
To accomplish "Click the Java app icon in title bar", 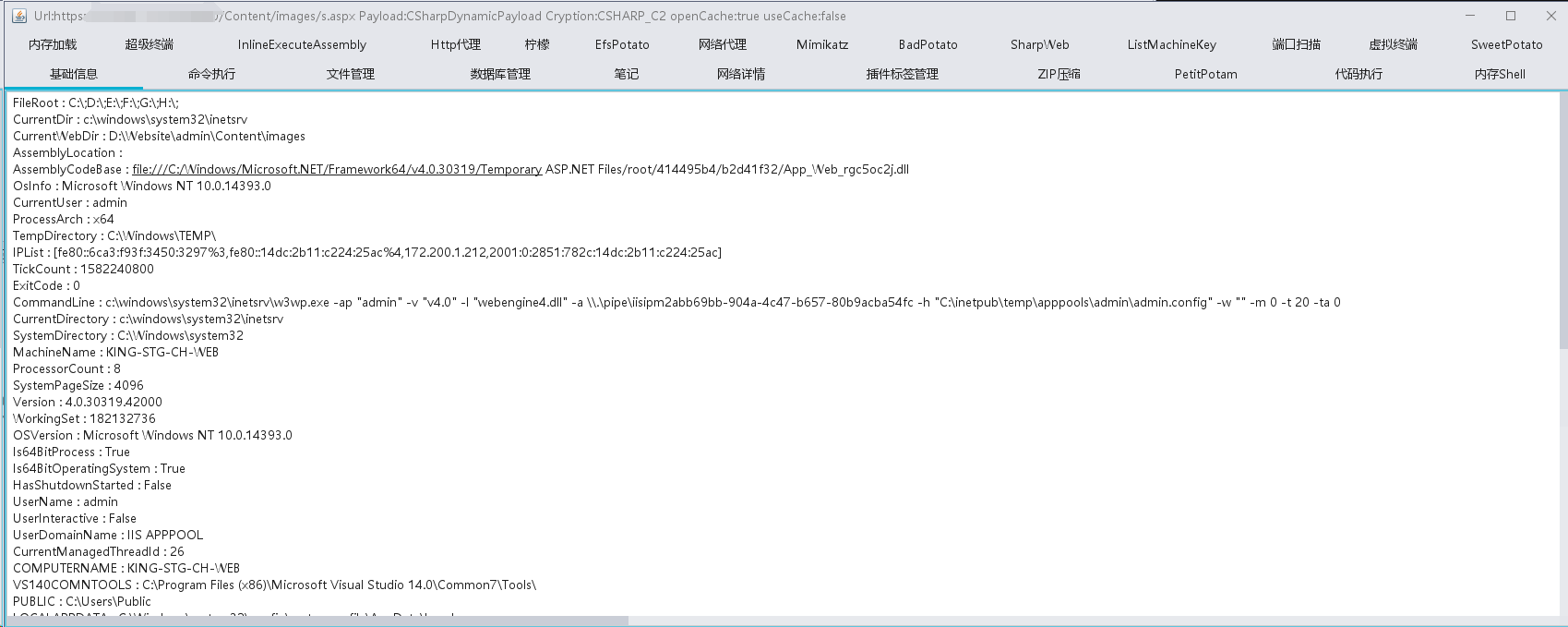I will [x=18, y=16].
